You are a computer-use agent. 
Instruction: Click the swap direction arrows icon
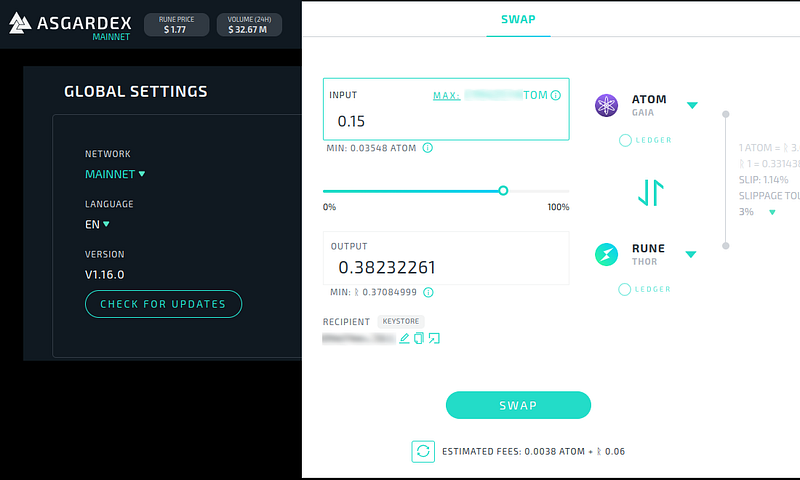tap(651, 193)
